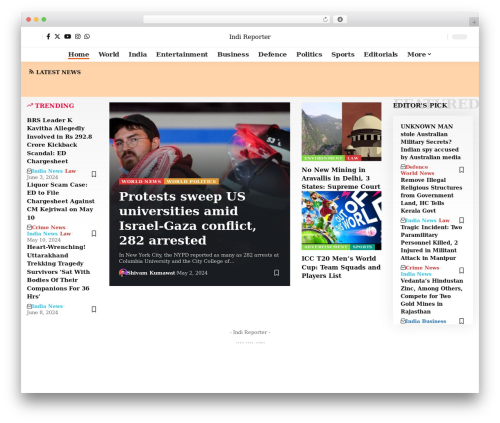The width and height of the screenshot is (500, 423).
Task: Click Shivam Kumawat author avatar
Action: point(123,273)
